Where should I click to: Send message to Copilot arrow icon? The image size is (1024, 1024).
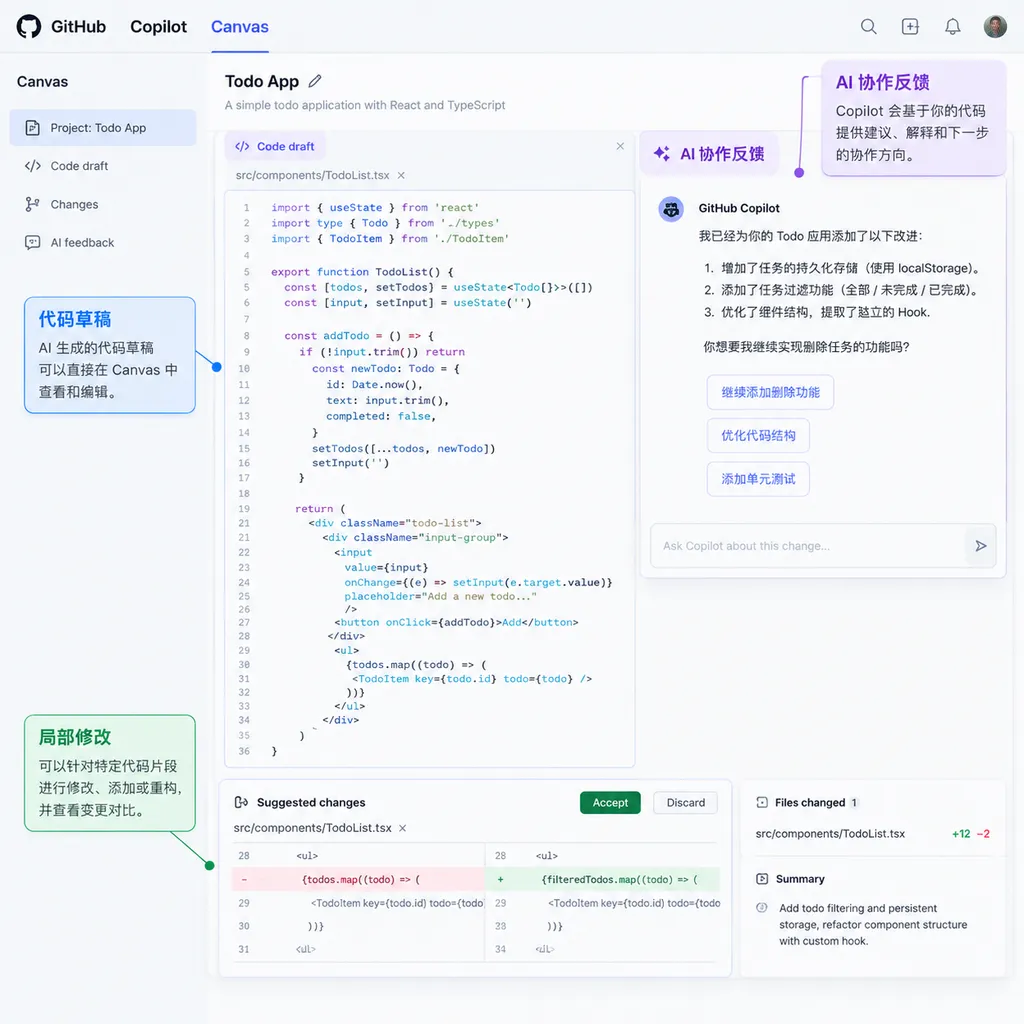[980, 546]
